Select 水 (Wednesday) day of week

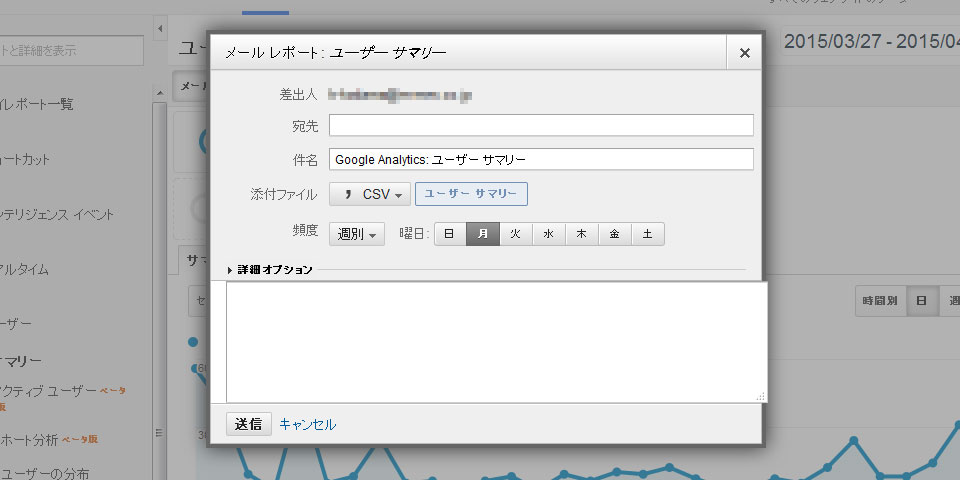(549, 234)
